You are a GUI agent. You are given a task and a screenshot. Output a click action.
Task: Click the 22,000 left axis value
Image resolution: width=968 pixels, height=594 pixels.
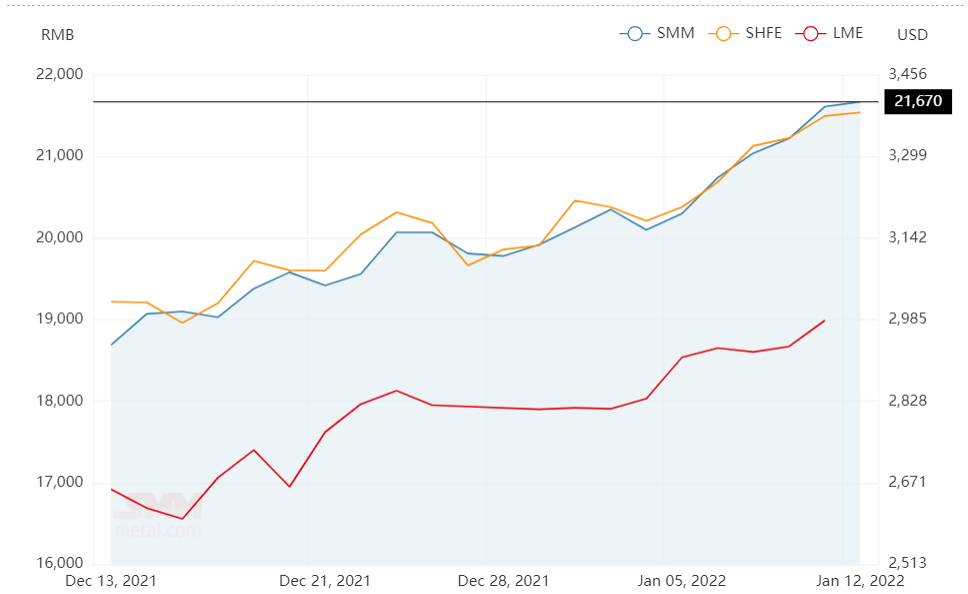59,74
